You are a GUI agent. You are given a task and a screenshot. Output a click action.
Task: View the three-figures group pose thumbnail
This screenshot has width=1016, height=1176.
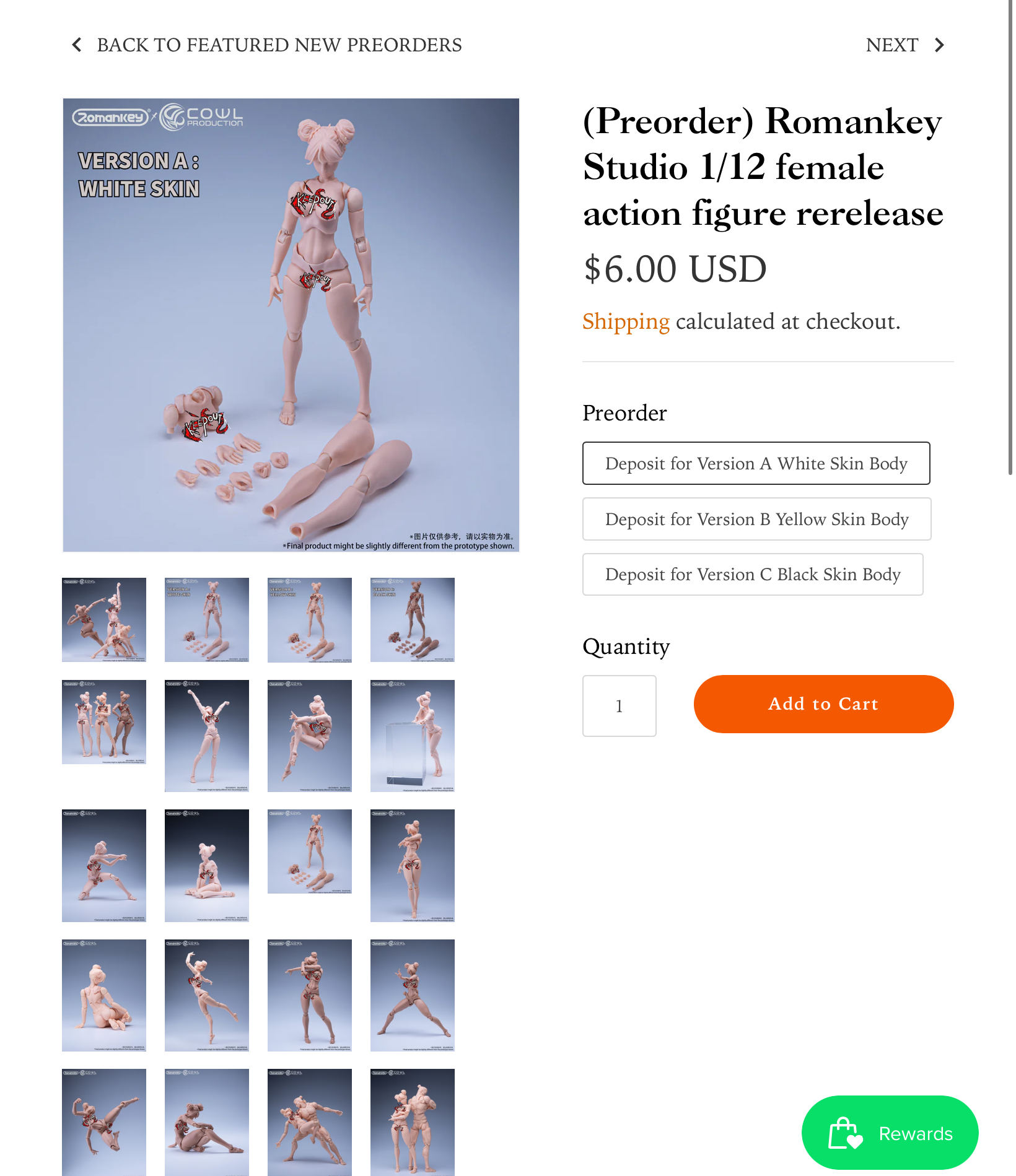(x=104, y=722)
